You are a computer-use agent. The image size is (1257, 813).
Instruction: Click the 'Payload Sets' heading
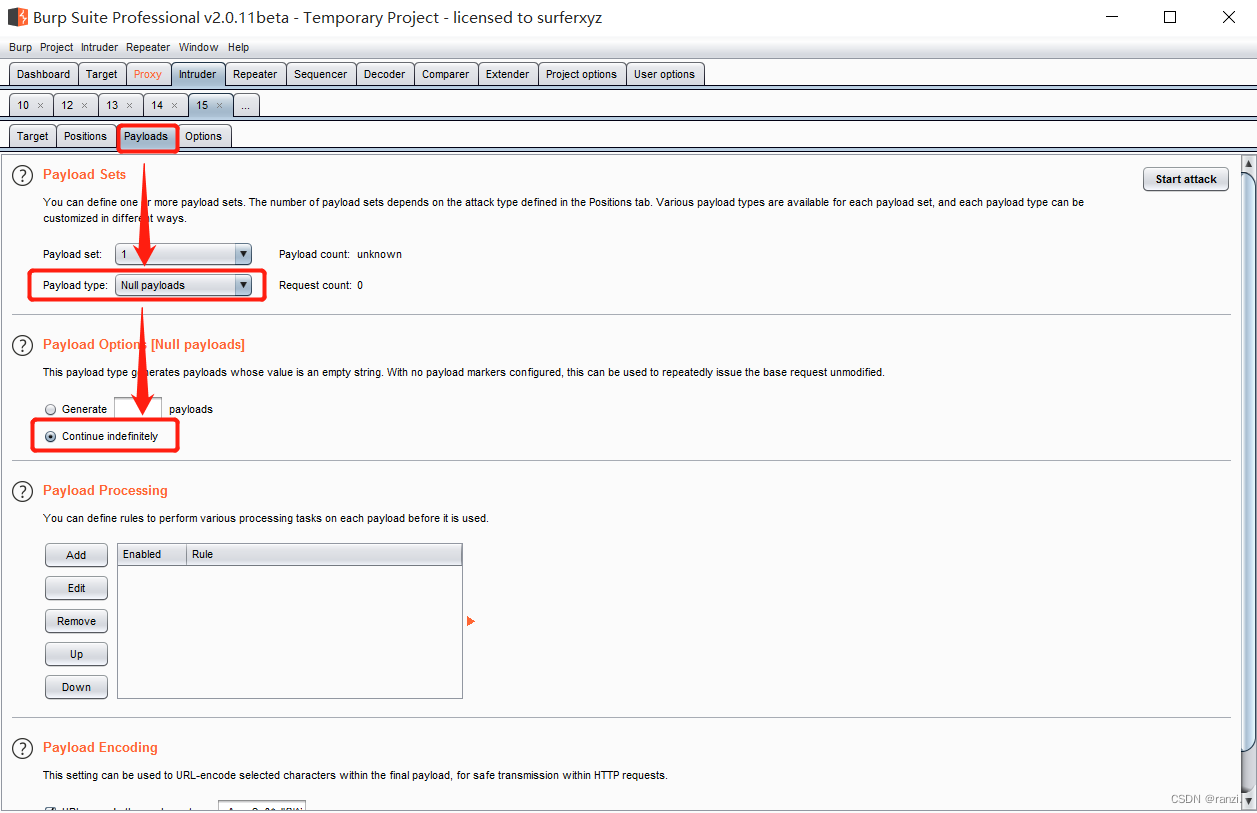pyautogui.click(x=85, y=174)
